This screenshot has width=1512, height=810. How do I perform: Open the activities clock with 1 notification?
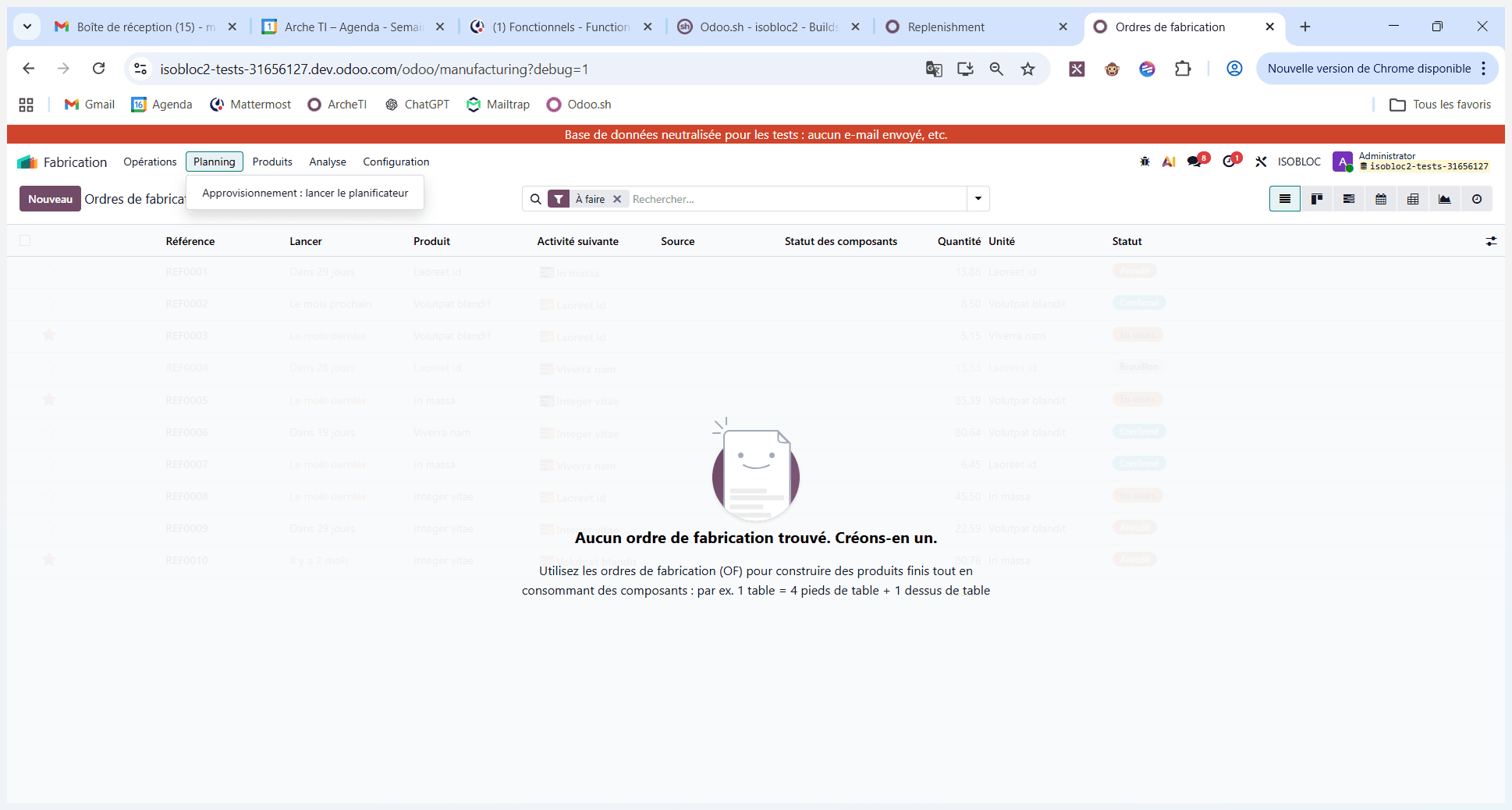coord(1231,161)
